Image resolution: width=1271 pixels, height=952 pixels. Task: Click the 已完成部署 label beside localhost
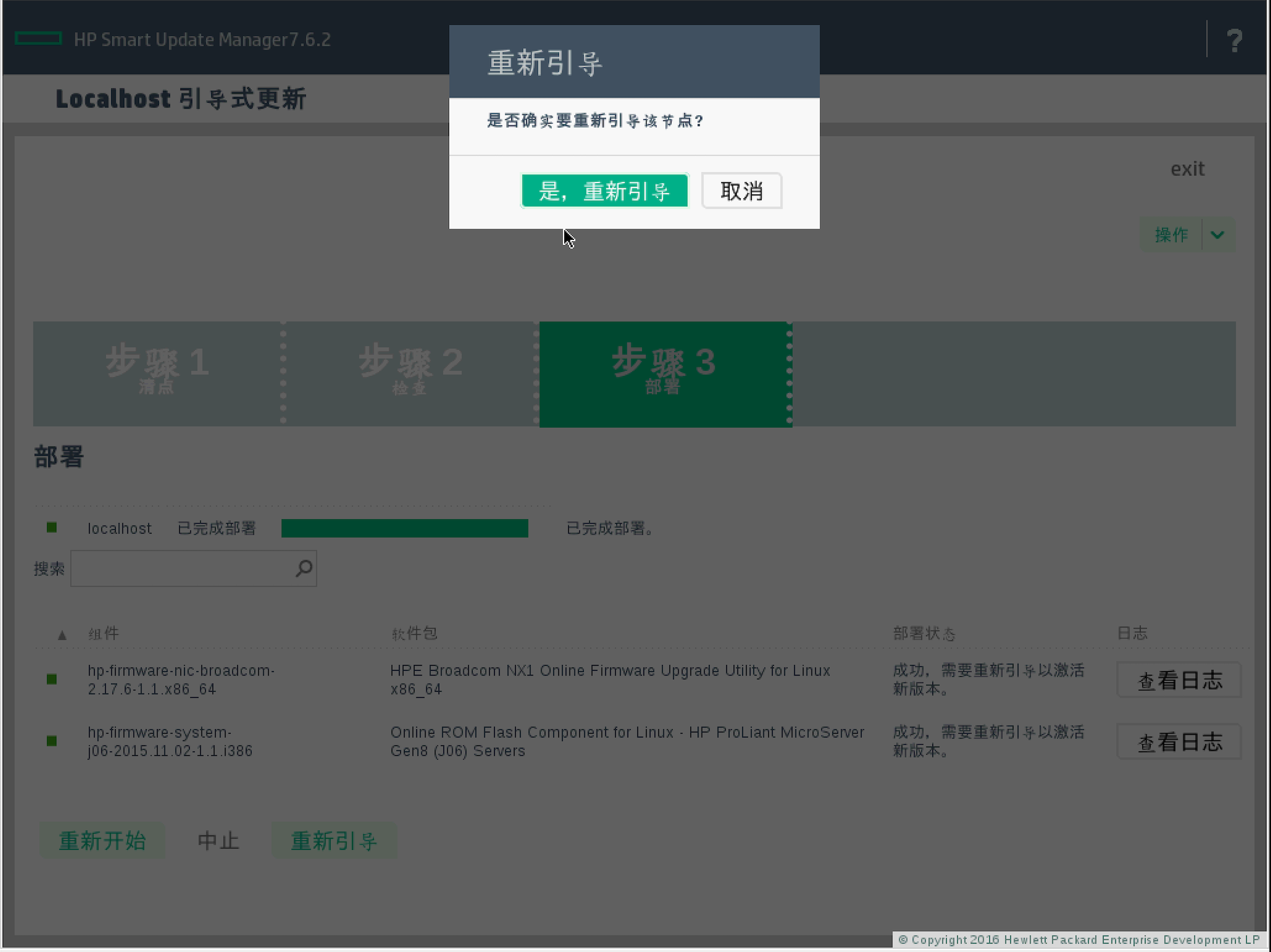tap(216, 528)
